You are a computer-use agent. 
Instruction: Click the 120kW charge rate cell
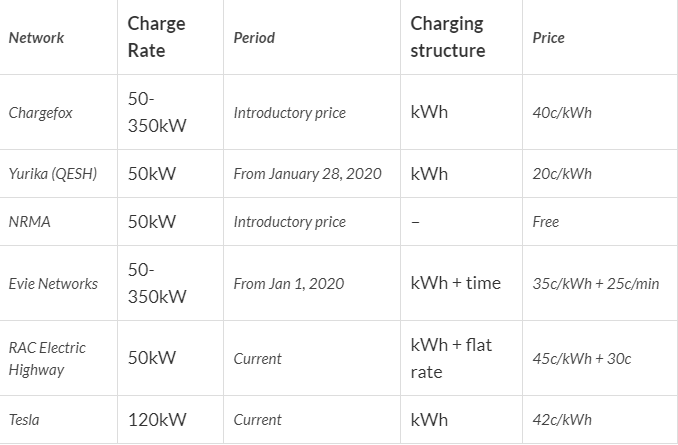pyautogui.click(x=157, y=420)
